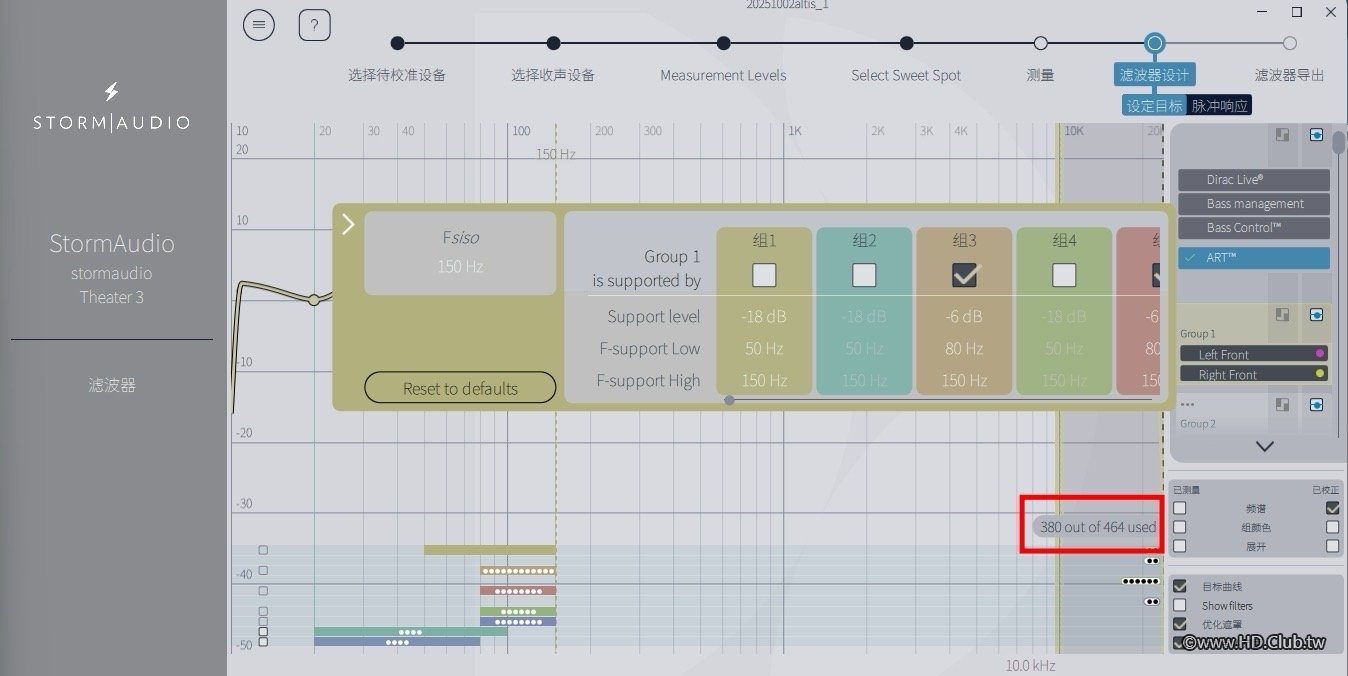Viewport: 1348px width, 676px height.
Task: Toggle 频谱 corrected checkbox on right
Action: coord(1332,508)
